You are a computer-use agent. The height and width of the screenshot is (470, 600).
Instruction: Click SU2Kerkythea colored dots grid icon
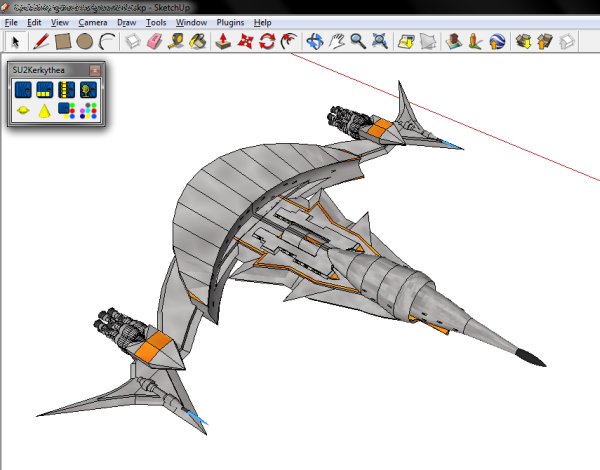click(x=88, y=111)
